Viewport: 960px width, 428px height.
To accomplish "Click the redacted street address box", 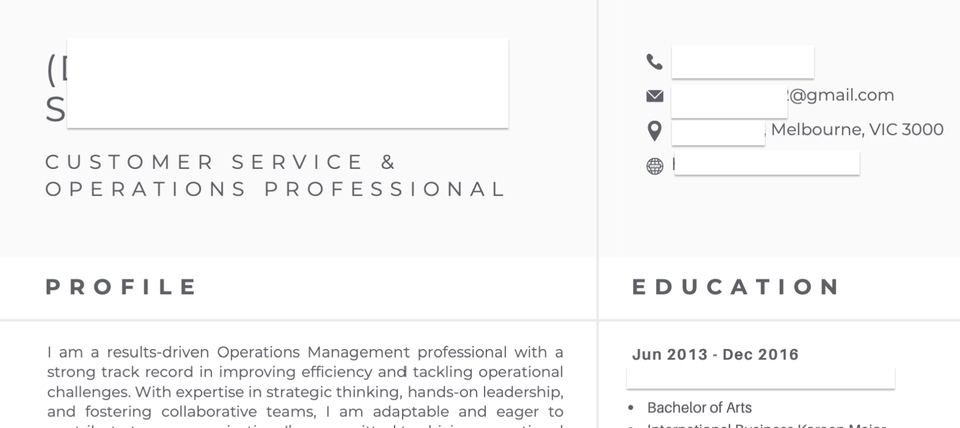I will (718, 133).
